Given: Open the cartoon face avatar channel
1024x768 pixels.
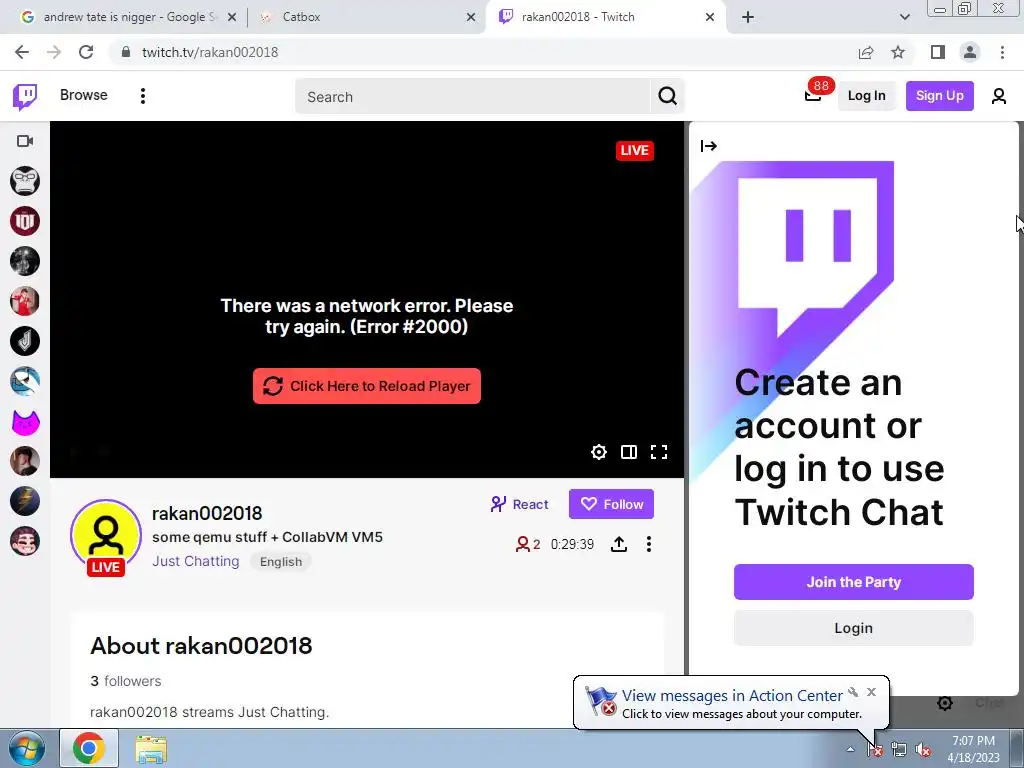Looking at the screenshot, I should click(25, 541).
